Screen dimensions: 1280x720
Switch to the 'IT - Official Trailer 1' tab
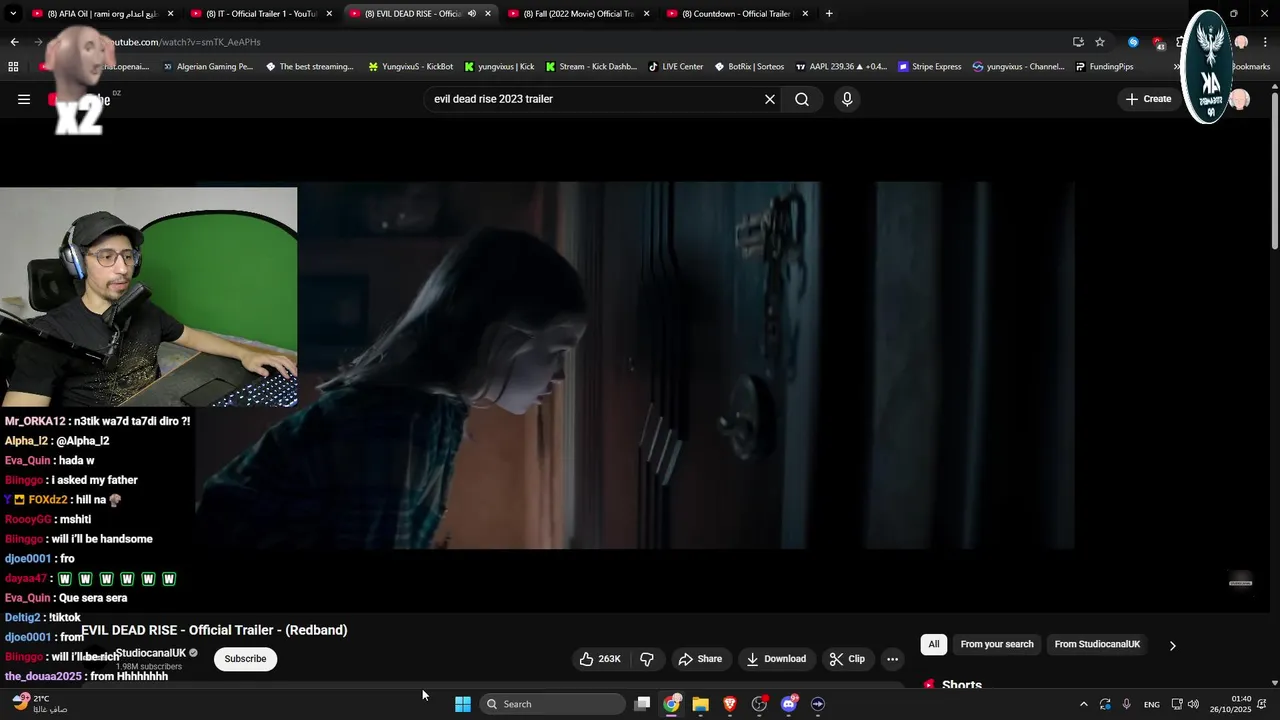(x=260, y=14)
